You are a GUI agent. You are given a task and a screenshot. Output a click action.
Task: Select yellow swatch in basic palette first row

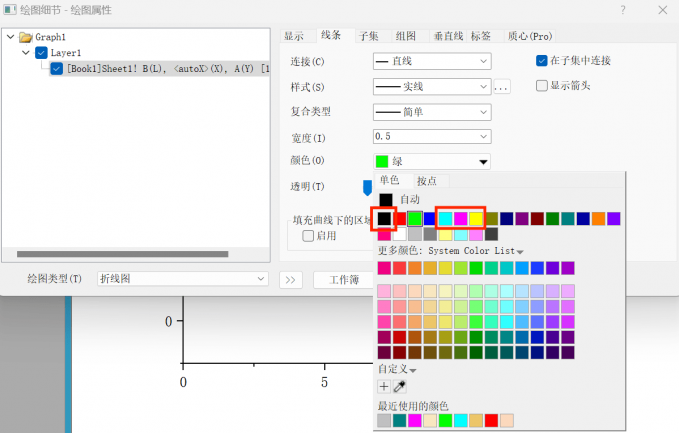[476, 219]
